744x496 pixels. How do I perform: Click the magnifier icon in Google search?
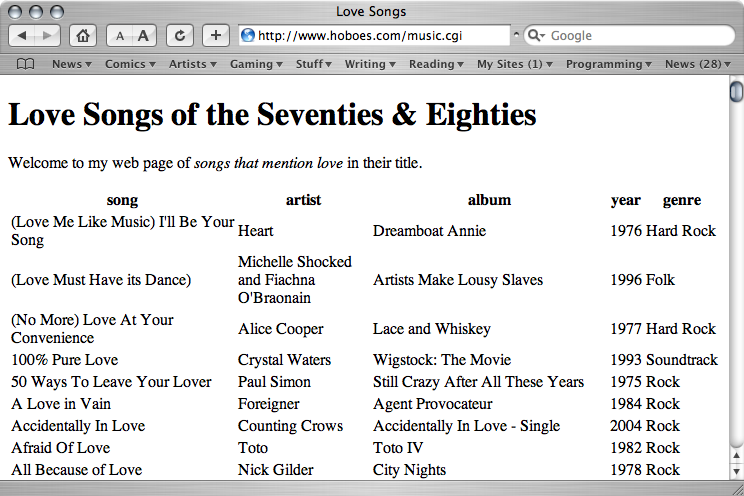click(x=537, y=36)
